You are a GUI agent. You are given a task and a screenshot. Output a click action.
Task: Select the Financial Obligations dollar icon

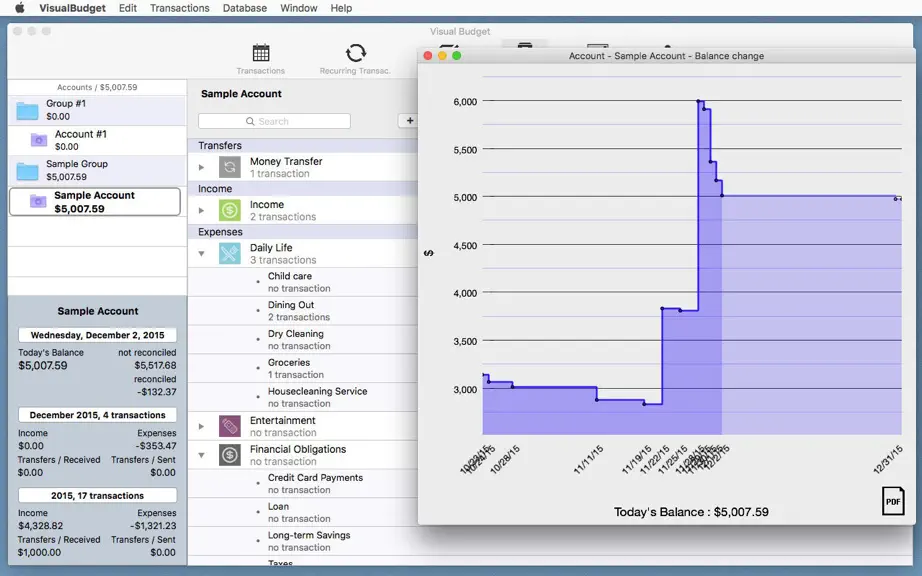[x=229, y=455]
